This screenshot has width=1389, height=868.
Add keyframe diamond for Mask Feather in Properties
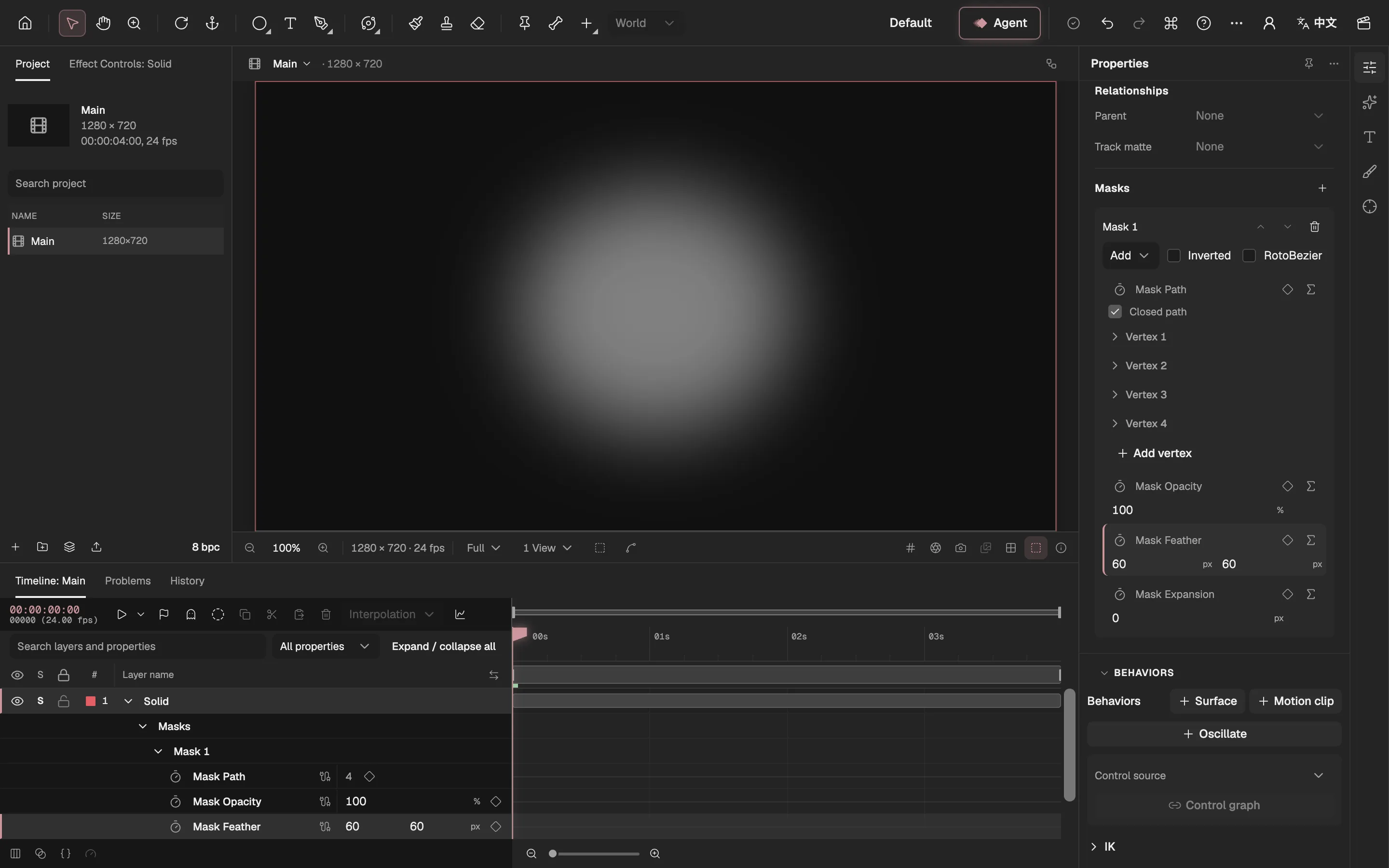tap(1287, 540)
